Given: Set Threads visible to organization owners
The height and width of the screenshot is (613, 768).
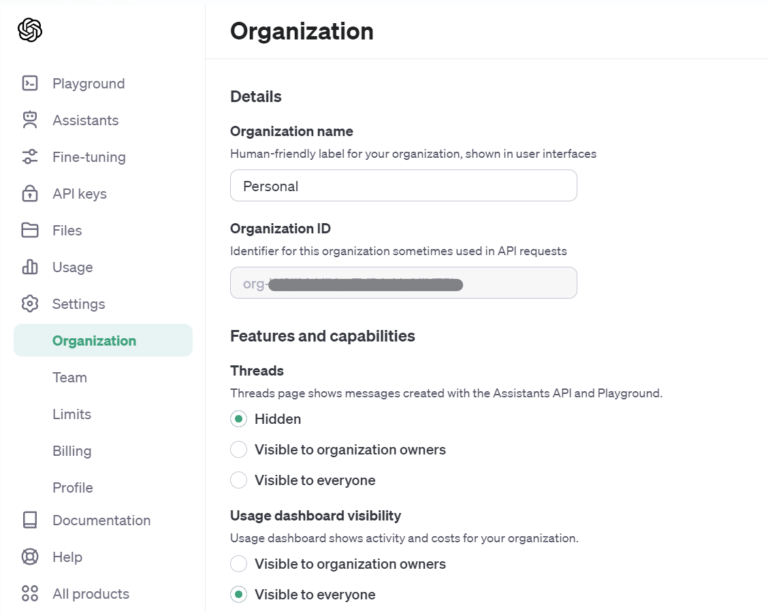Looking at the screenshot, I should click(238, 450).
